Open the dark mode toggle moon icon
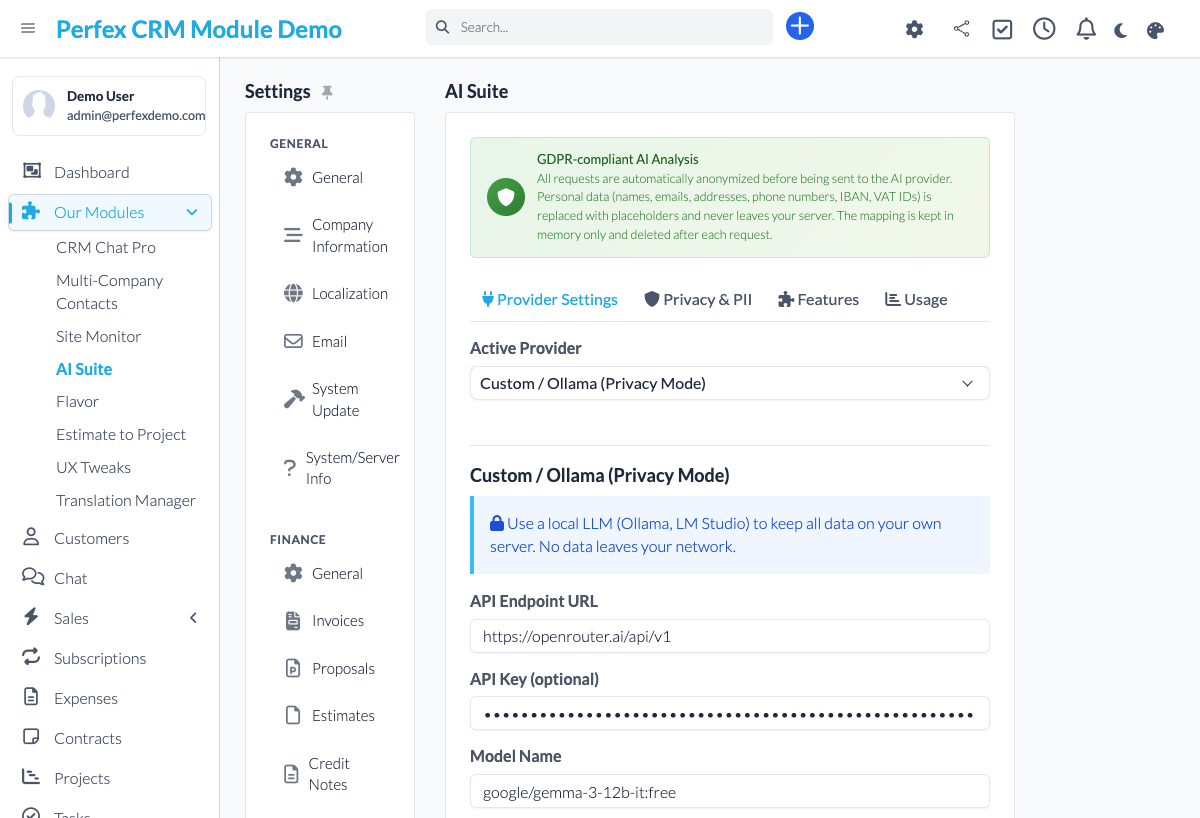 point(1120,29)
